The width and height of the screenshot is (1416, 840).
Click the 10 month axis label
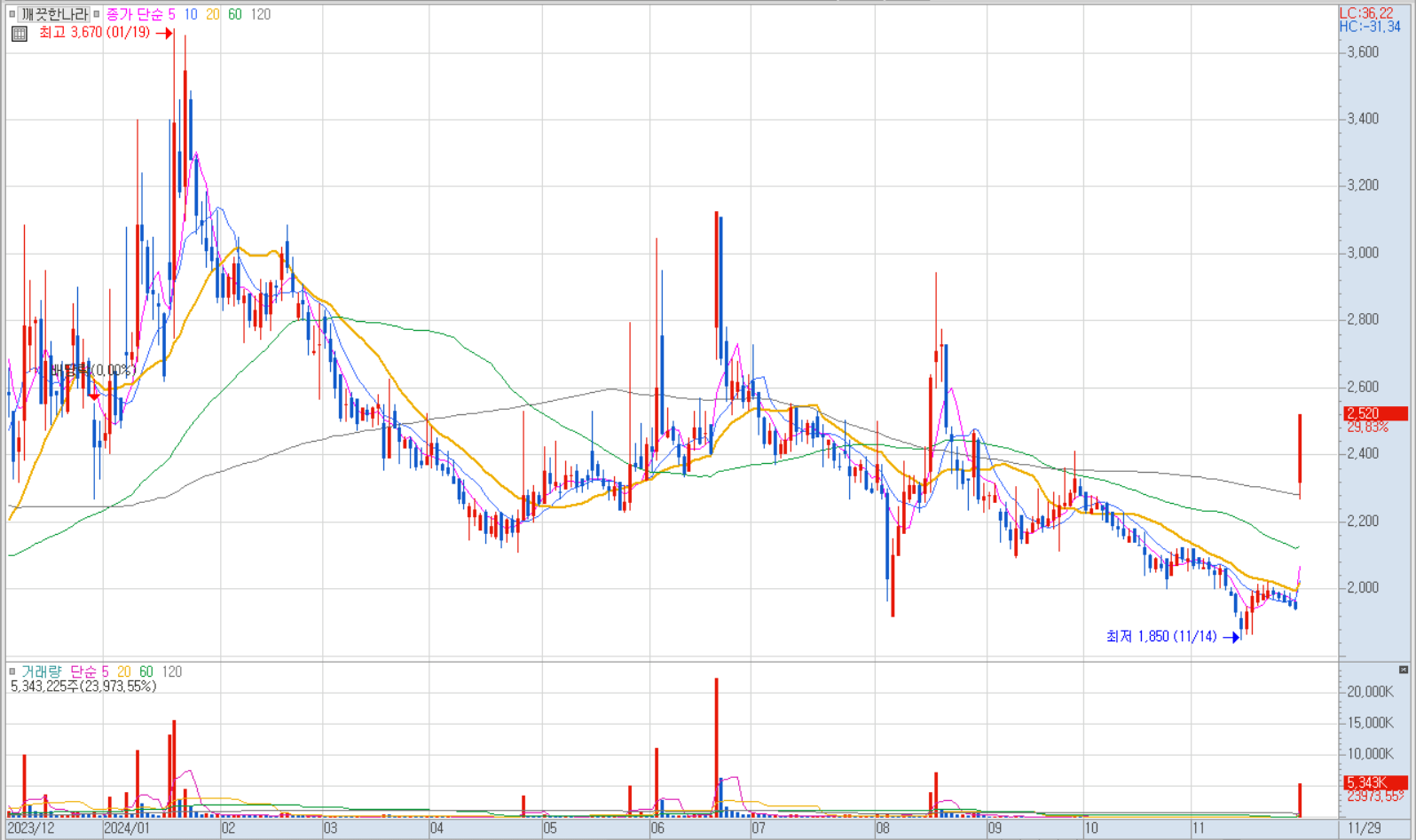click(1091, 828)
